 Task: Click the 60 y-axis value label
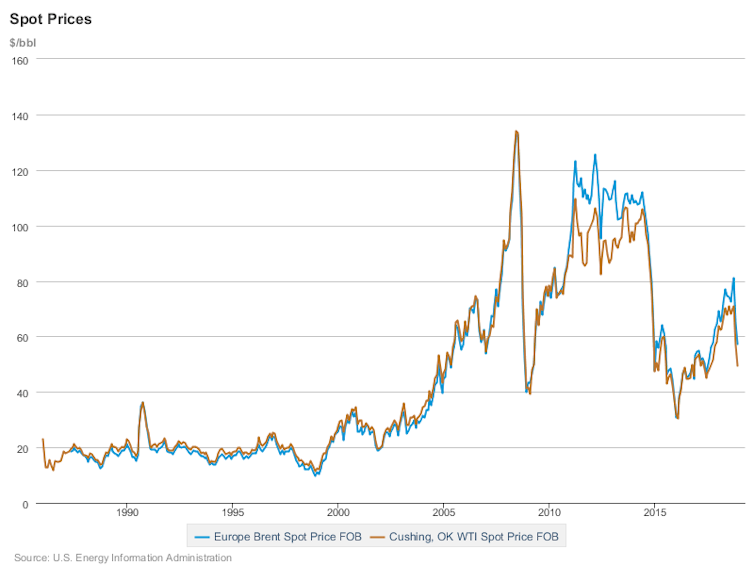click(21, 338)
